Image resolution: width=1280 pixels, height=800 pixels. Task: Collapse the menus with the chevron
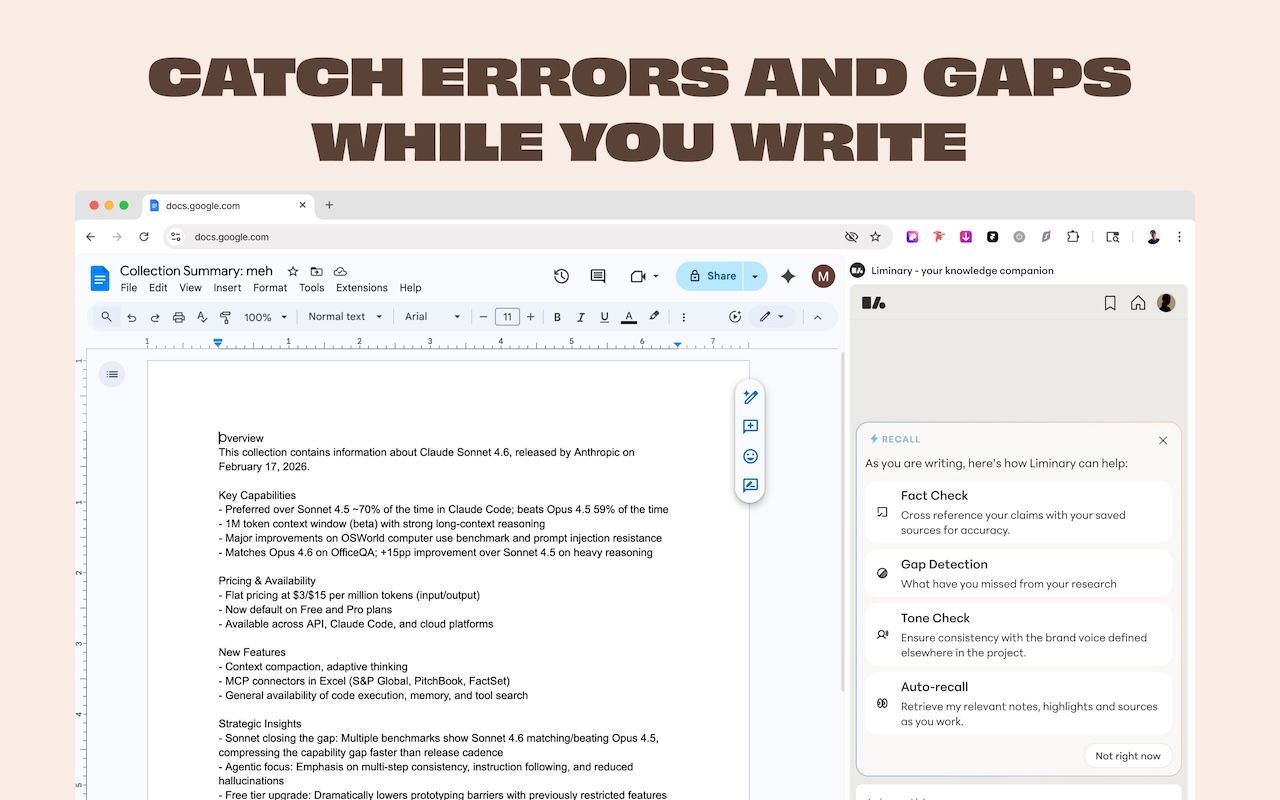[817, 317]
